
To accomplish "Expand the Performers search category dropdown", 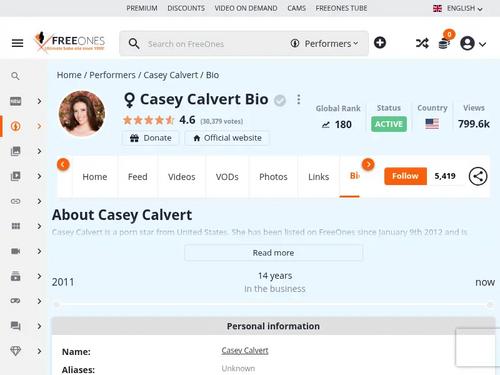I will pos(324,44).
